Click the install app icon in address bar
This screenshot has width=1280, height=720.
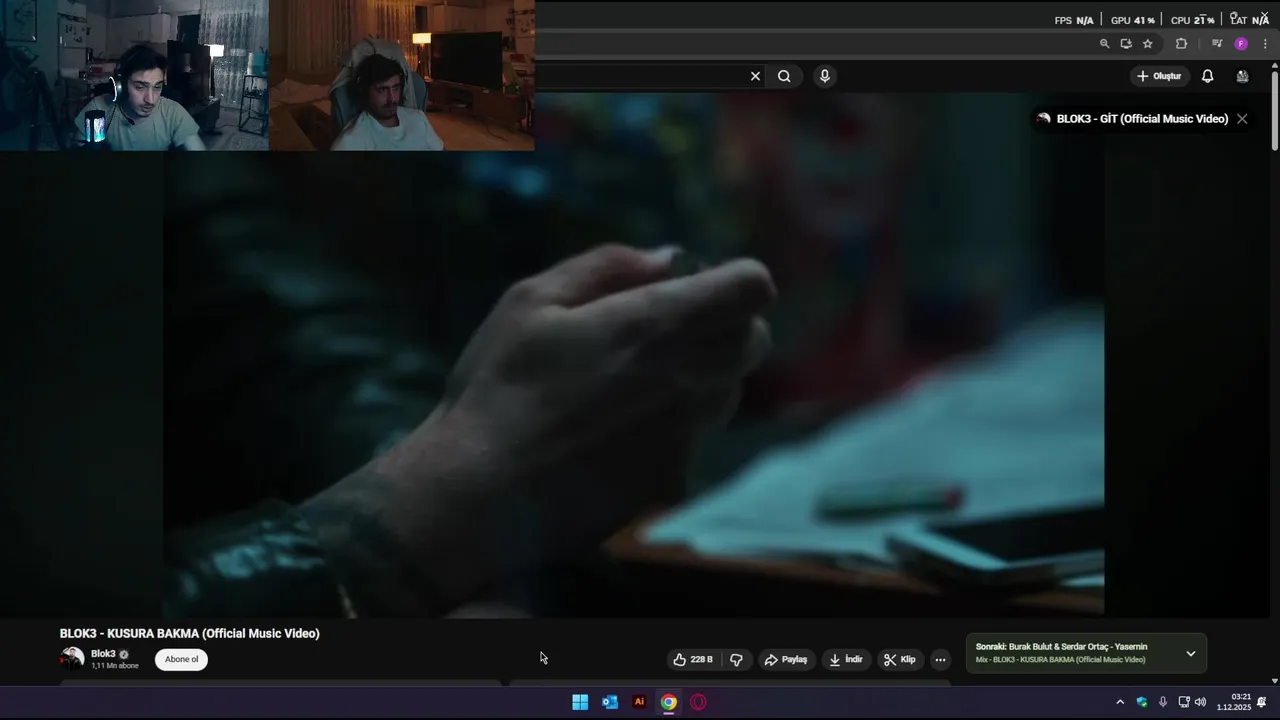1126,44
